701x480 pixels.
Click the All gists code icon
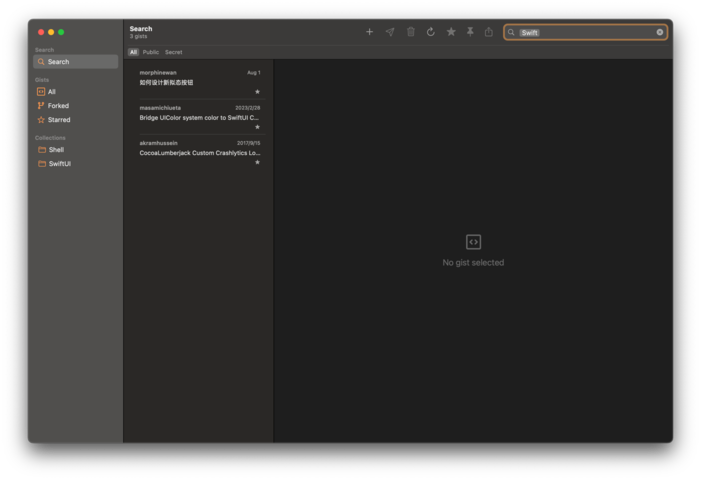pos(41,92)
